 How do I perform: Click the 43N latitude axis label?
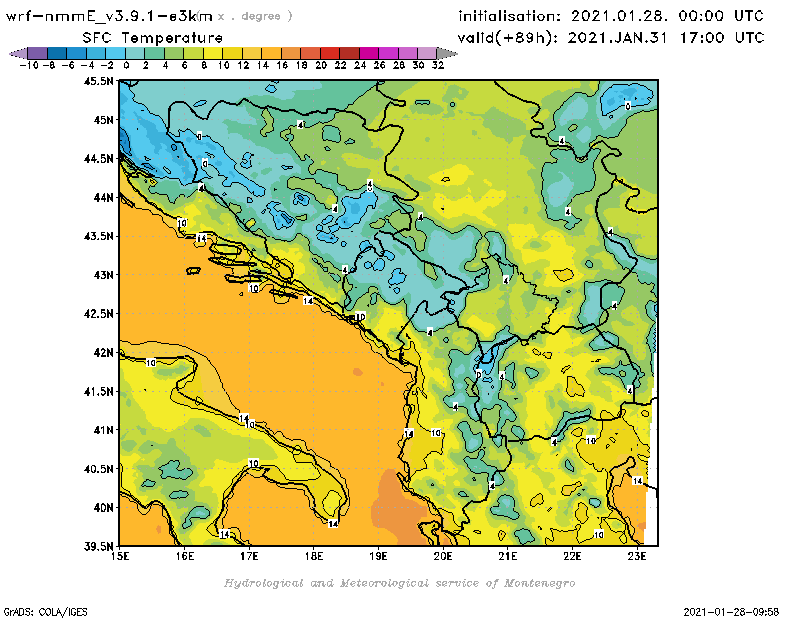point(103,275)
